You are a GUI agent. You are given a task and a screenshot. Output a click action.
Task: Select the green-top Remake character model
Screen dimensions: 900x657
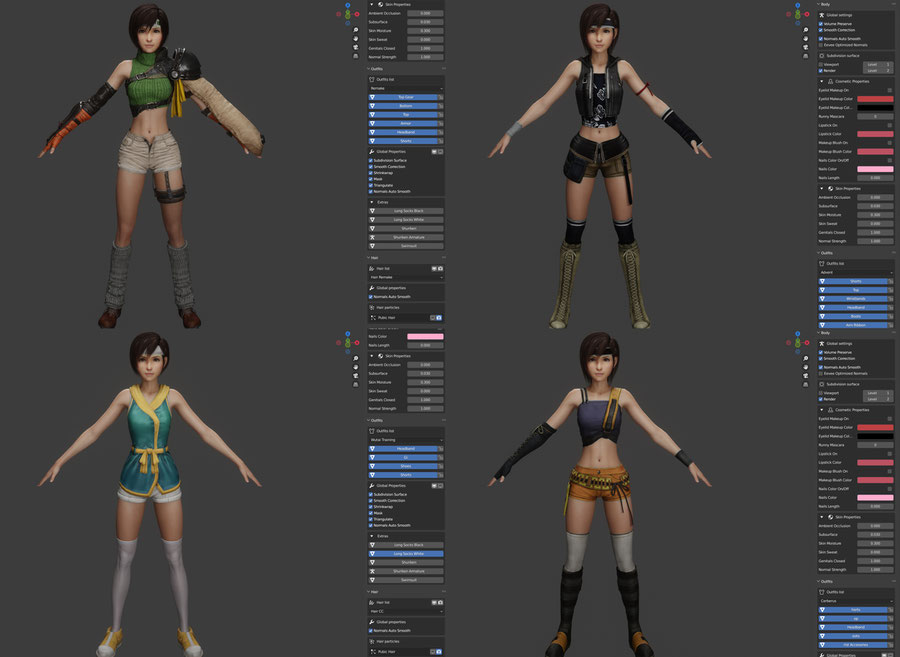pyautogui.click(x=150, y=166)
